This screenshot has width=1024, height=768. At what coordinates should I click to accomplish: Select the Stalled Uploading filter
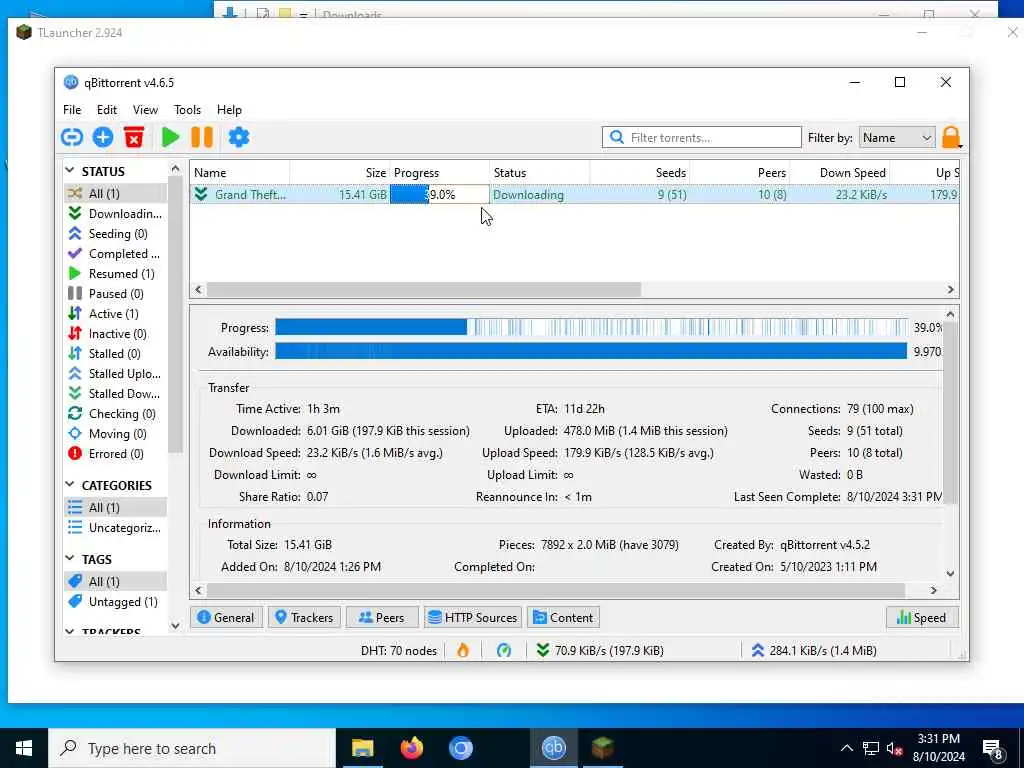(116, 374)
